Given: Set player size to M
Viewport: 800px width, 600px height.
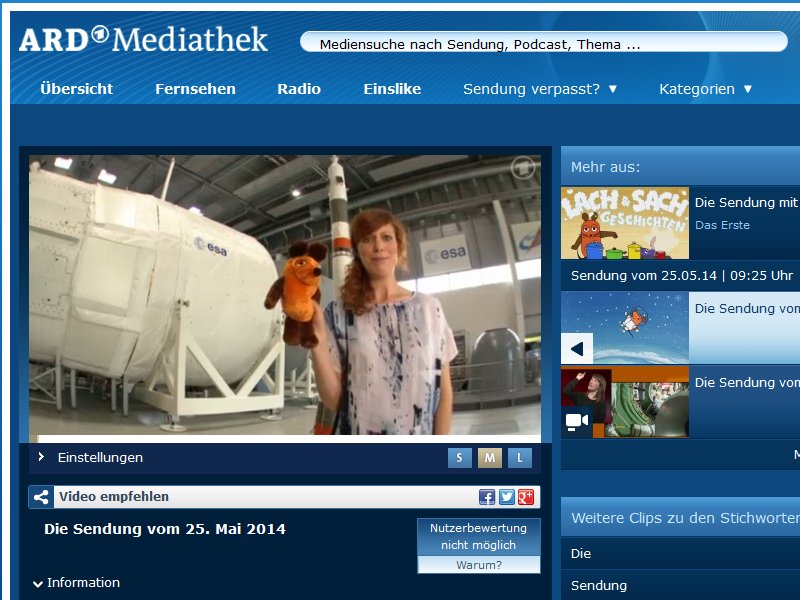Looking at the screenshot, I should coord(490,458).
